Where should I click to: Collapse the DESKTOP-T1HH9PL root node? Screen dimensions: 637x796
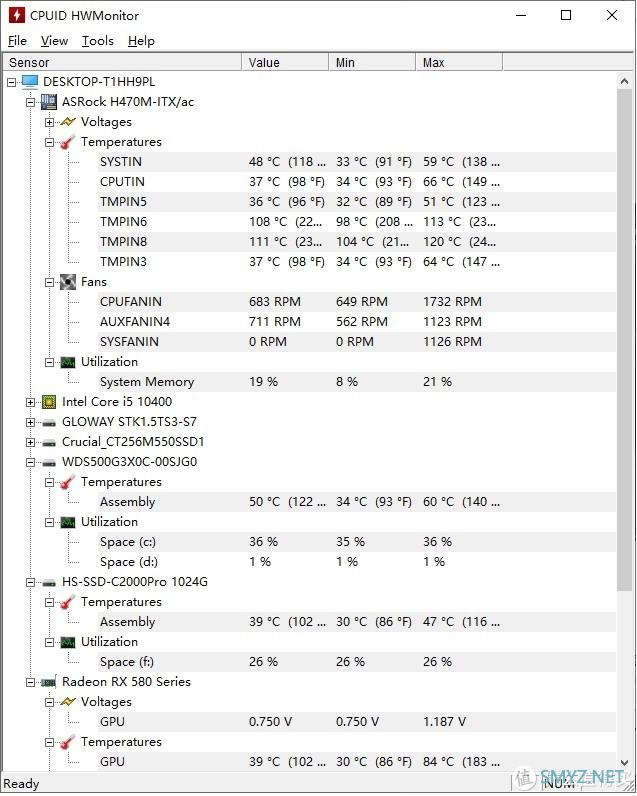point(12,82)
